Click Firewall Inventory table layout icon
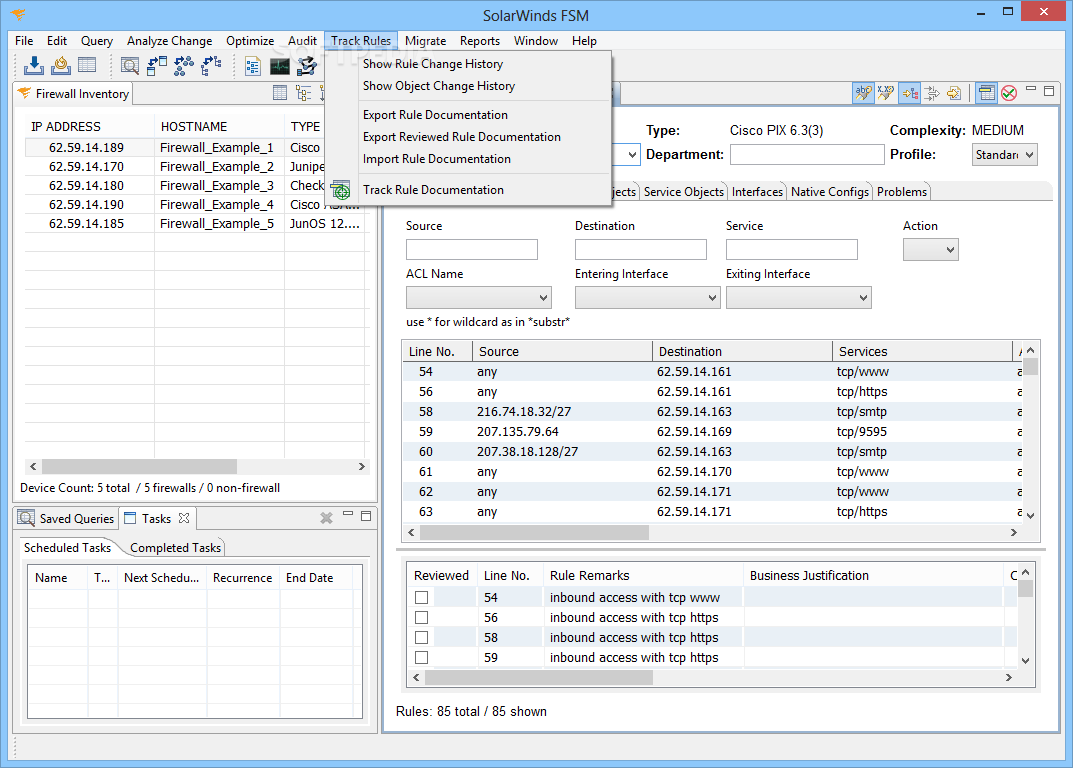This screenshot has height=768, width=1073. (x=280, y=93)
